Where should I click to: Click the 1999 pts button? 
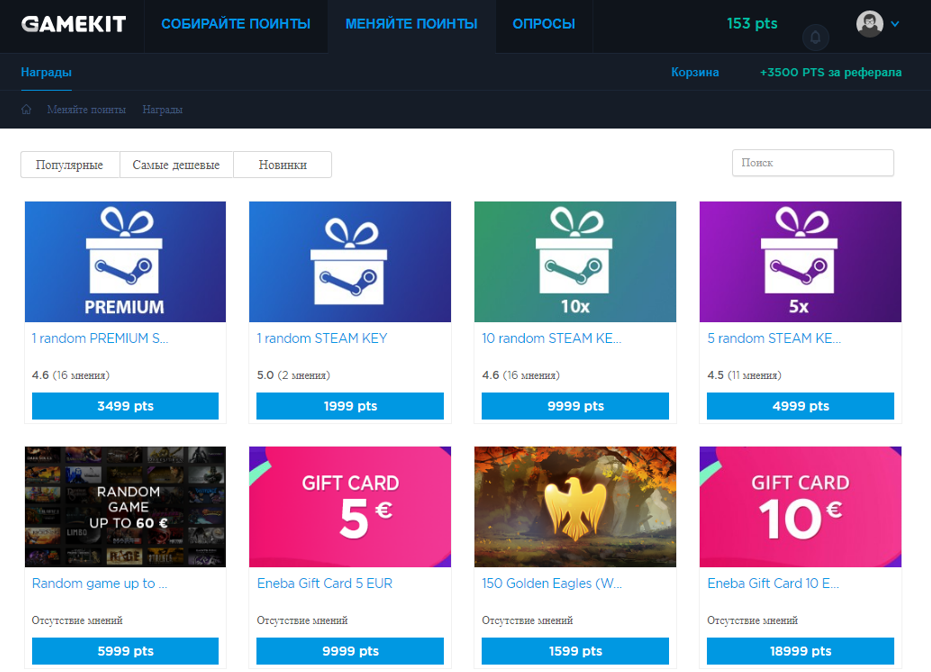(x=350, y=406)
